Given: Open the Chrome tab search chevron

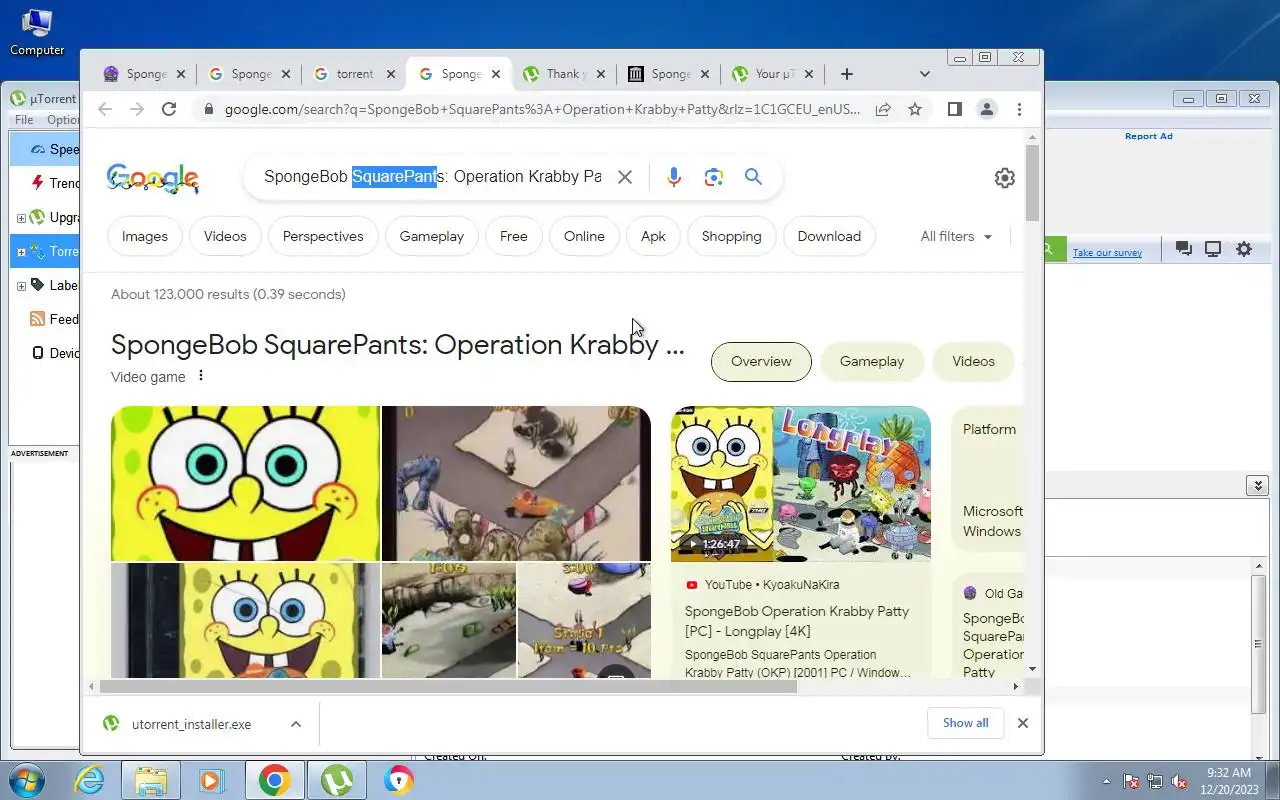Looking at the screenshot, I should pyautogui.click(x=924, y=74).
